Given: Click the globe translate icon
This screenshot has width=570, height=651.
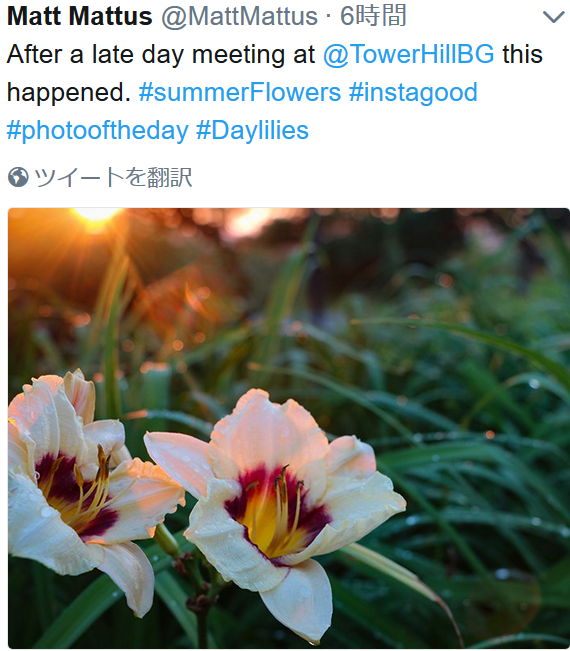Looking at the screenshot, I should 18,177.
